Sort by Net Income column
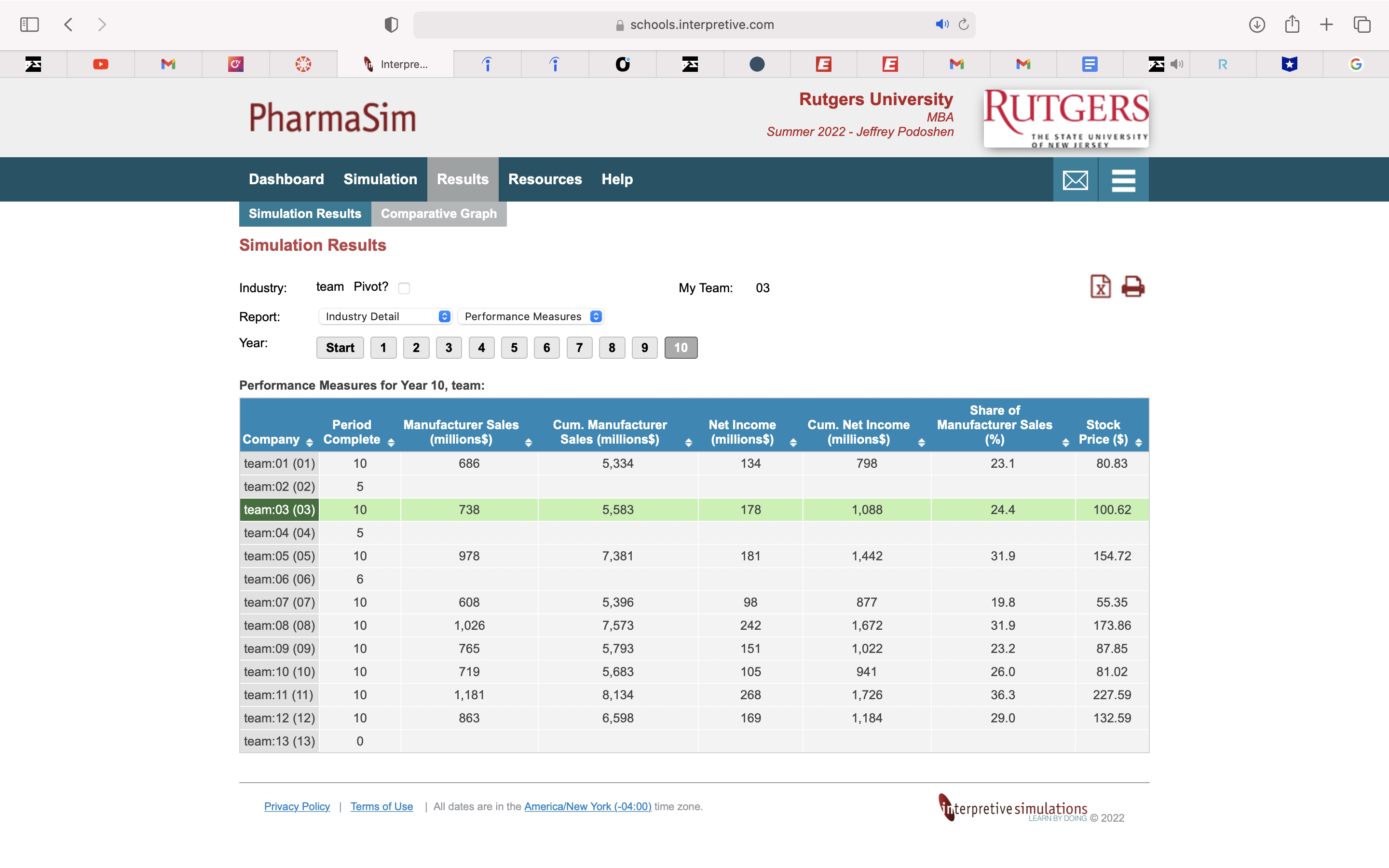 (793, 442)
